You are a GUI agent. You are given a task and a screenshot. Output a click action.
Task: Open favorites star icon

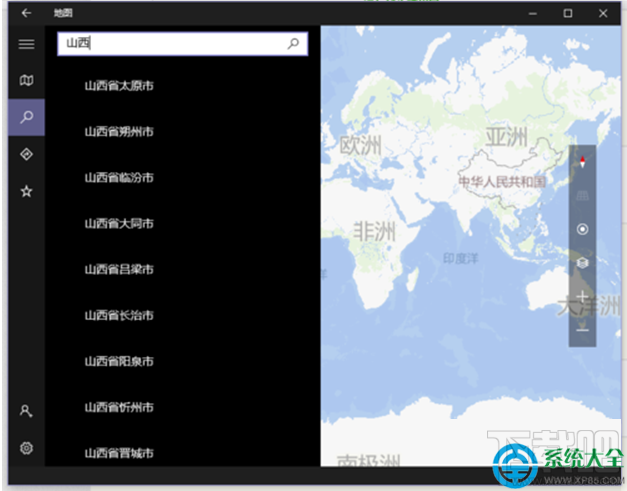click(x=26, y=192)
